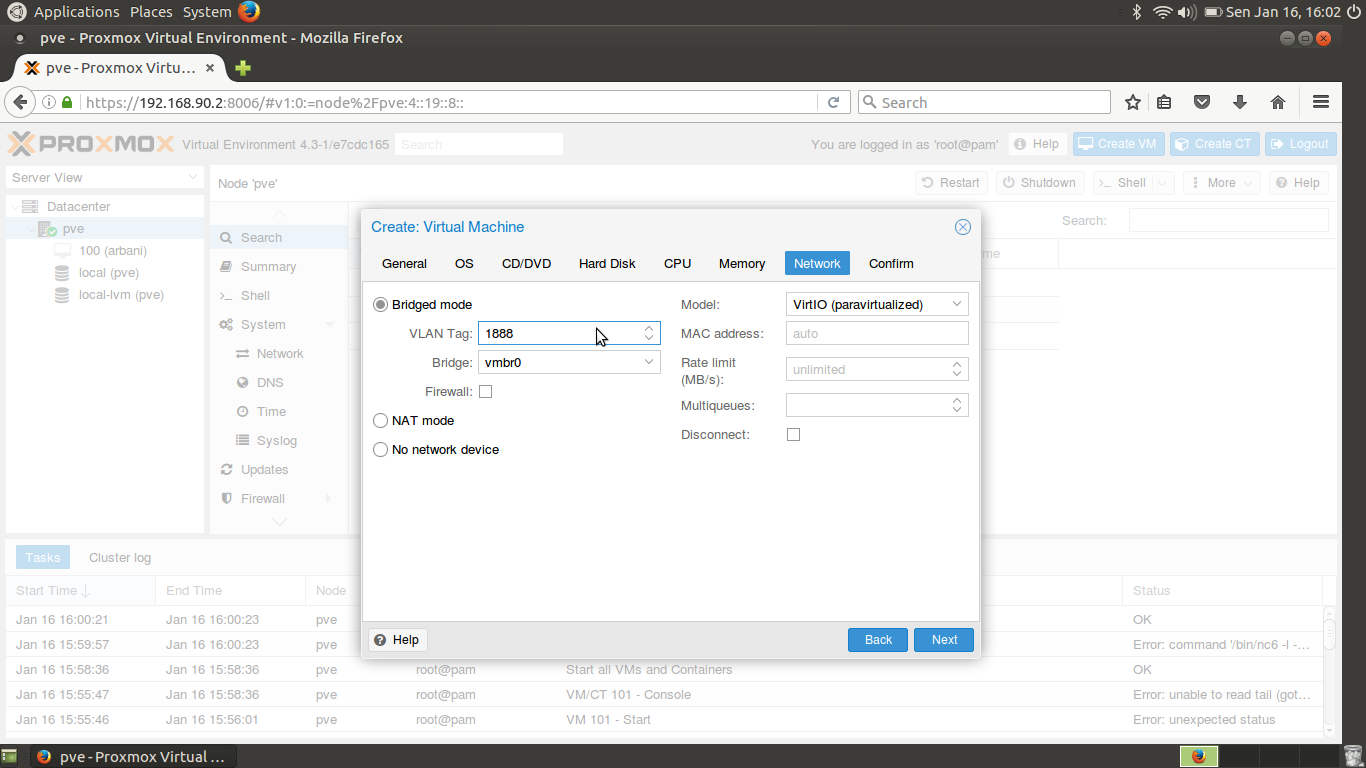
Task: Open the Firefox hamburger menu
Action: point(1321,102)
